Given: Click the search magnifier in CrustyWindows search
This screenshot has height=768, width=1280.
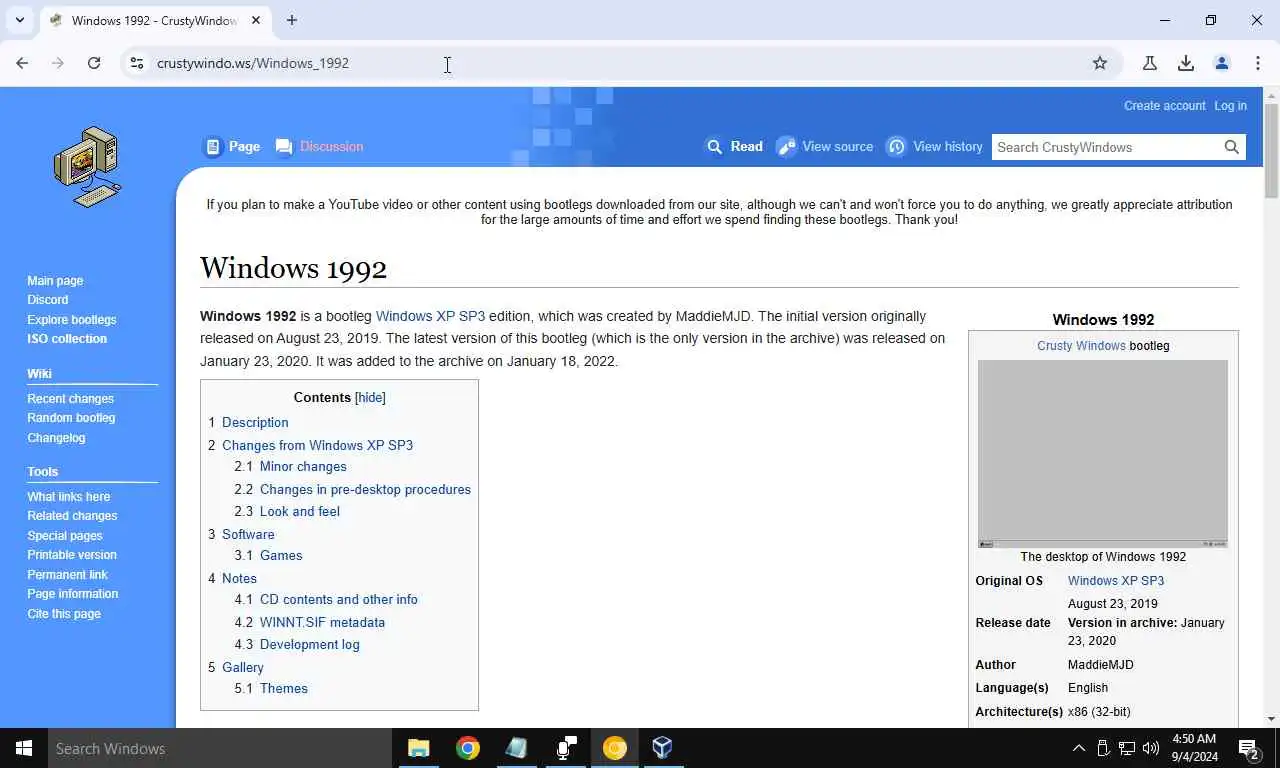Looking at the screenshot, I should [1232, 147].
